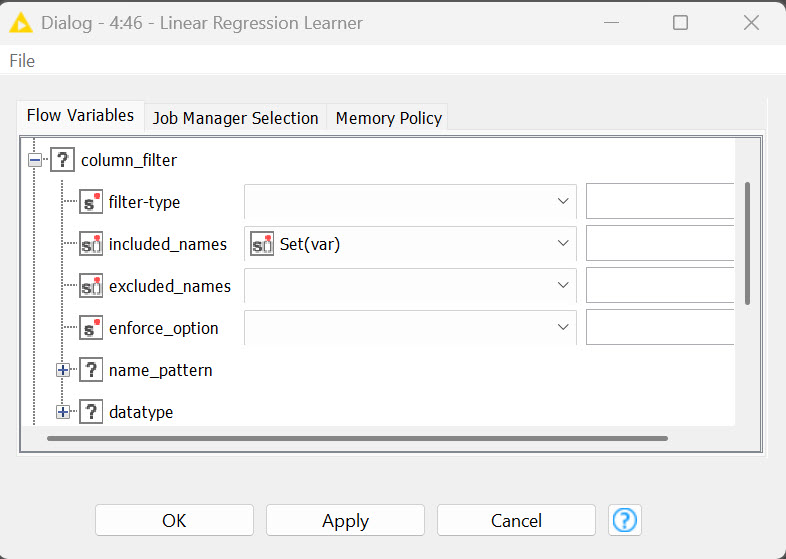Expand the datatype tree node
The image size is (786, 559).
pyautogui.click(x=63, y=412)
